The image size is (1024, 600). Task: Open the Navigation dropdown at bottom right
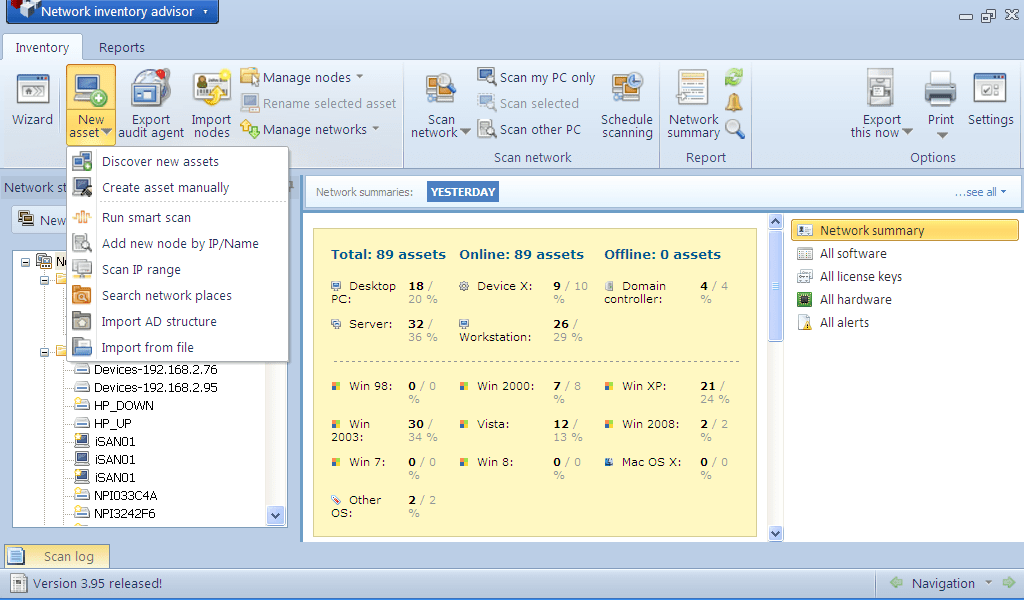[944, 583]
